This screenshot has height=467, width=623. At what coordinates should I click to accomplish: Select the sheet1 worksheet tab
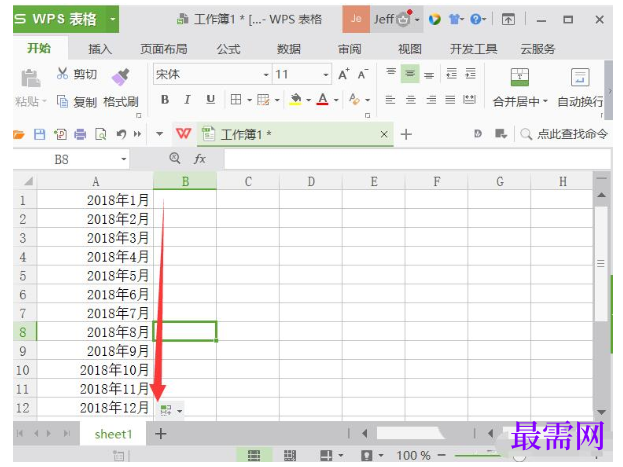click(113, 434)
